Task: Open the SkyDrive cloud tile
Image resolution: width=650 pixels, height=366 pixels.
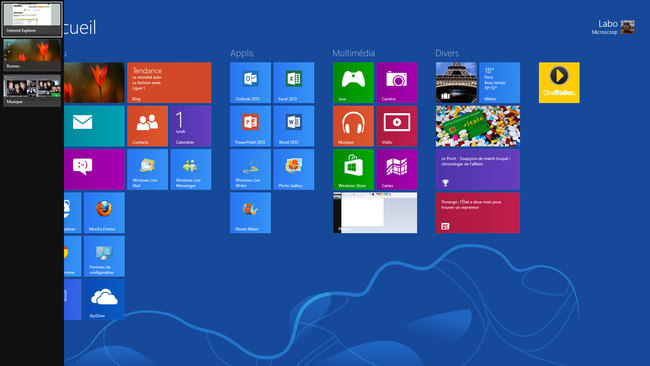Action: point(104,299)
